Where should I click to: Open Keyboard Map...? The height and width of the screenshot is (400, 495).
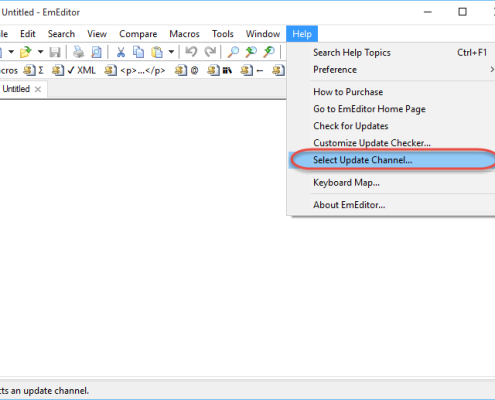coord(391,183)
